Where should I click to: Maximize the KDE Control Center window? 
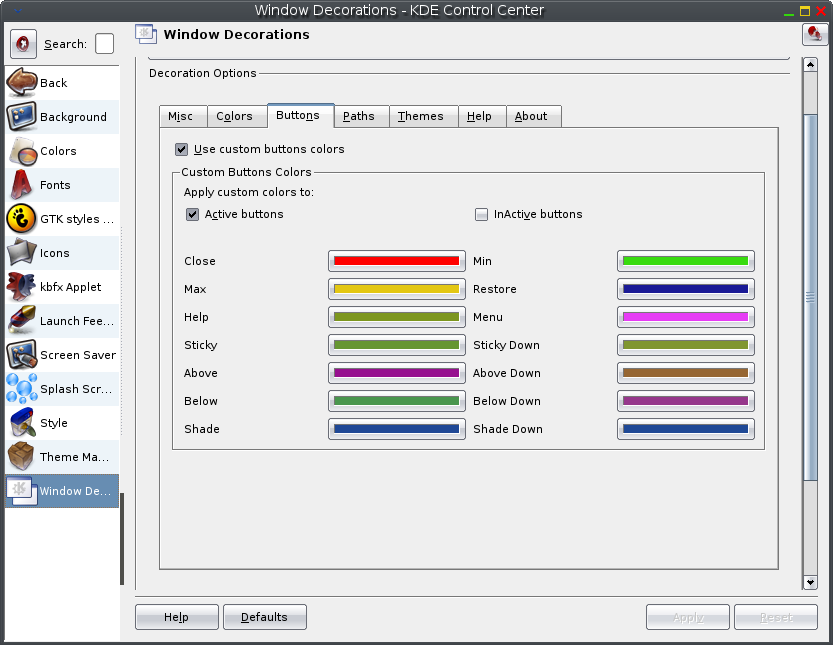pyautogui.click(x=805, y=11)
